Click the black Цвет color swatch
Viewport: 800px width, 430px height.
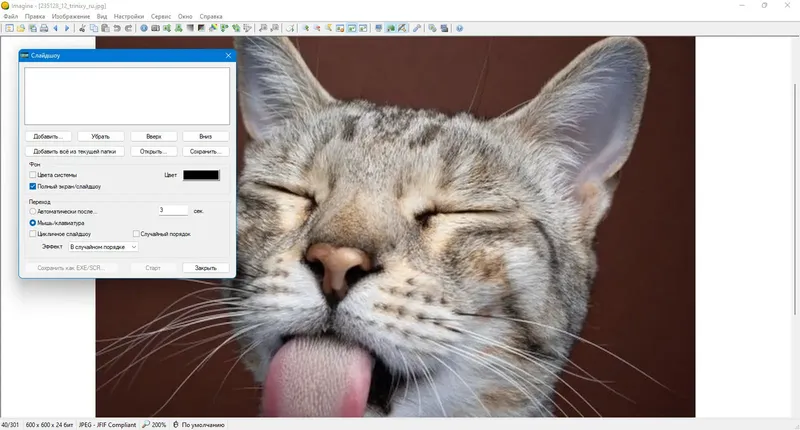click(201, 175)
